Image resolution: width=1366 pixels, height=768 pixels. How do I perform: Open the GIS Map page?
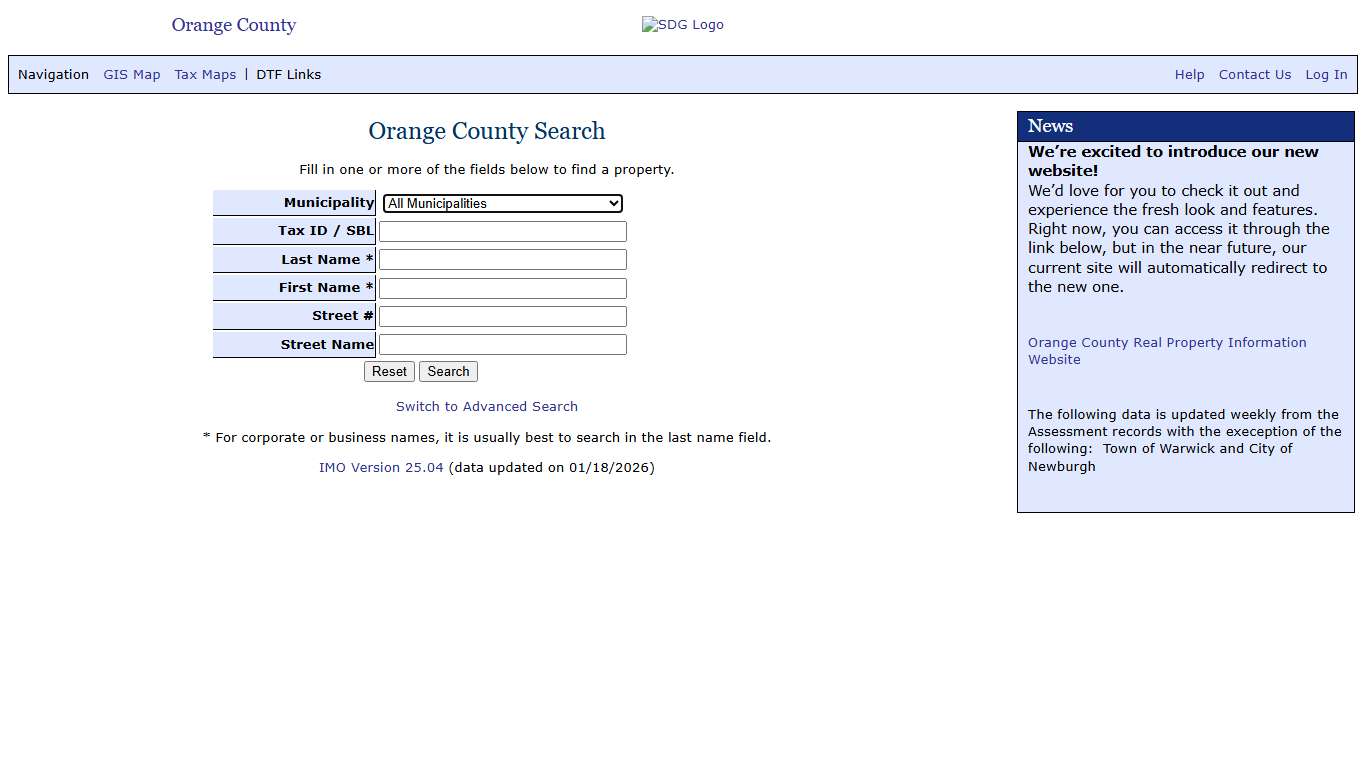click(131, 74)
